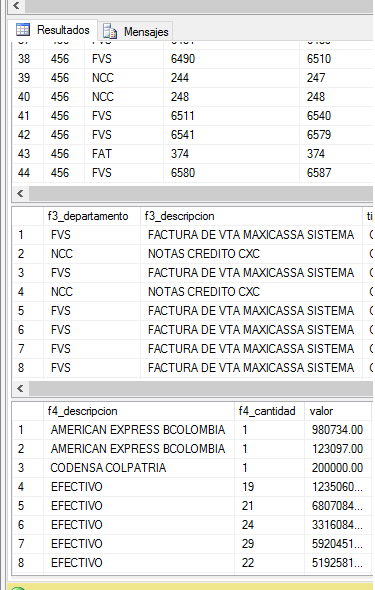Click FVS cell in second grid row 1
The width and height of the screenshot is (375, 590).
pyautogui.click(x=92, y=235)
